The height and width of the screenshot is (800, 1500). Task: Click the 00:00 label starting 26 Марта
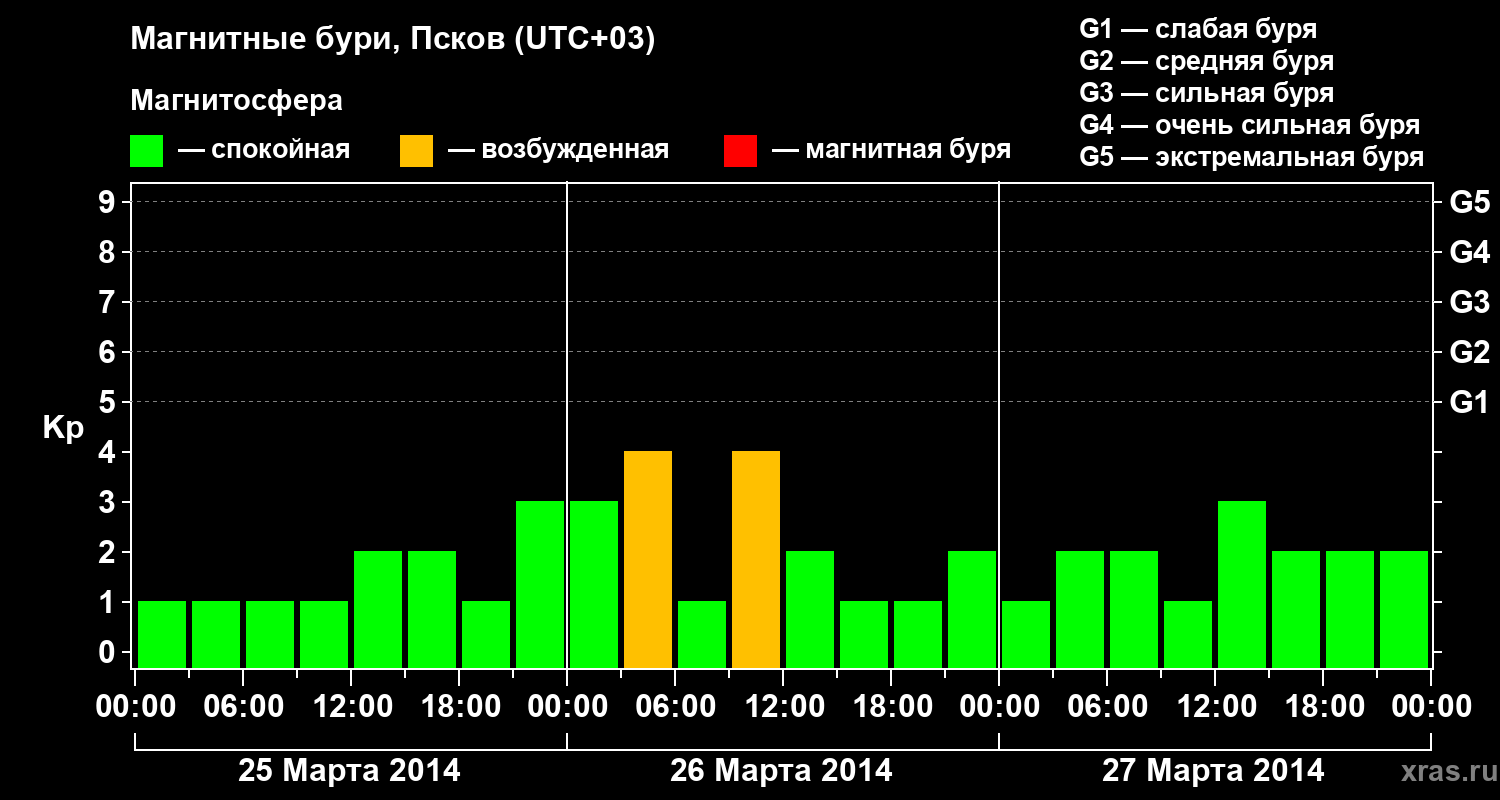569,707
